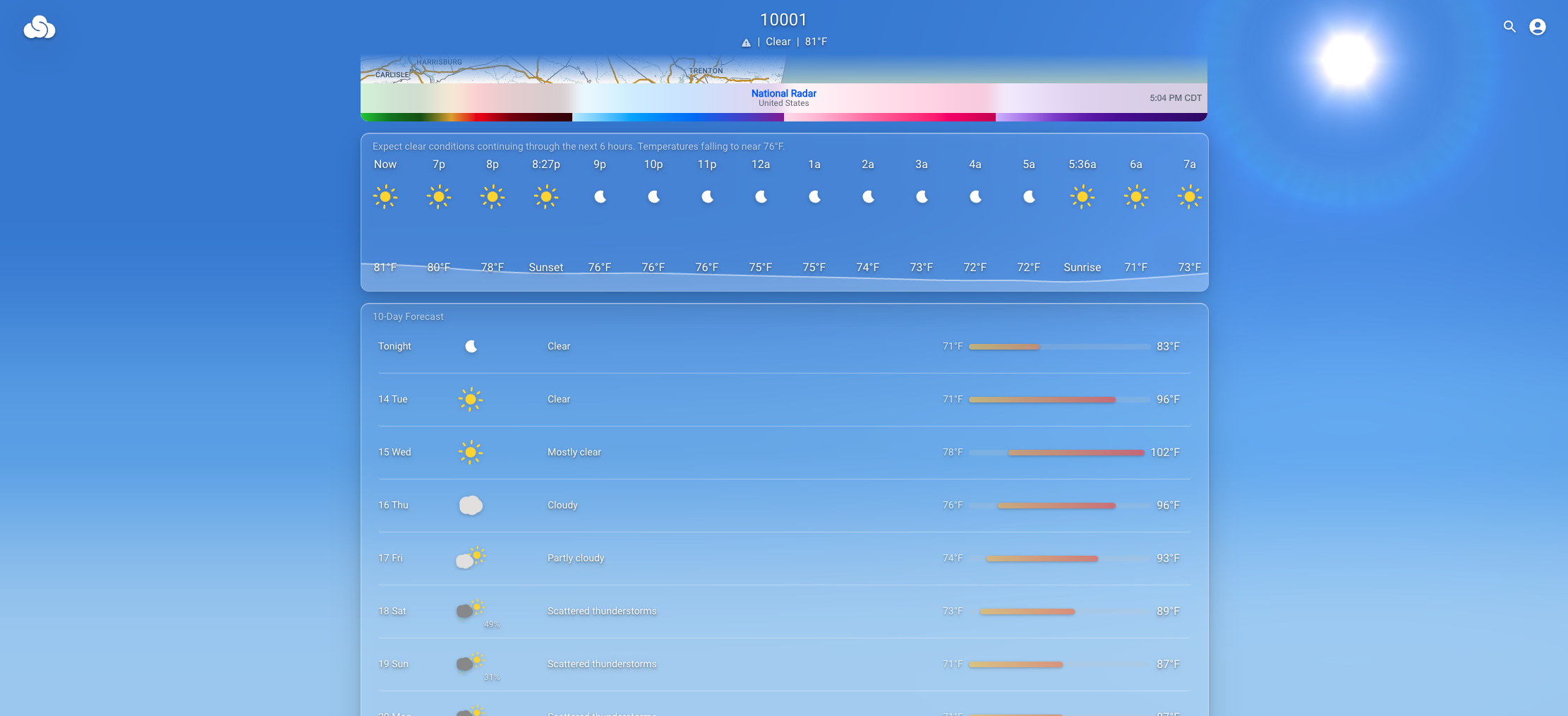Image resolution: width=1568 pixels, height=716 pixels.
Task: Click the 15 Wed temperature range bar
Action: coord(1059,453)
